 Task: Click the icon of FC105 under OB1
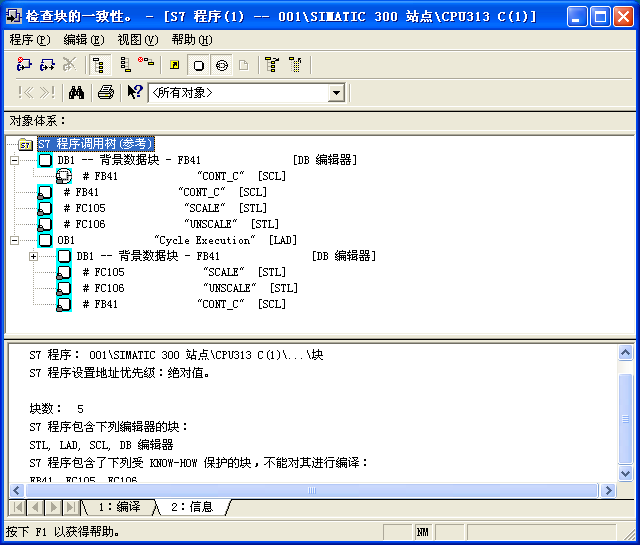(64, 272)
